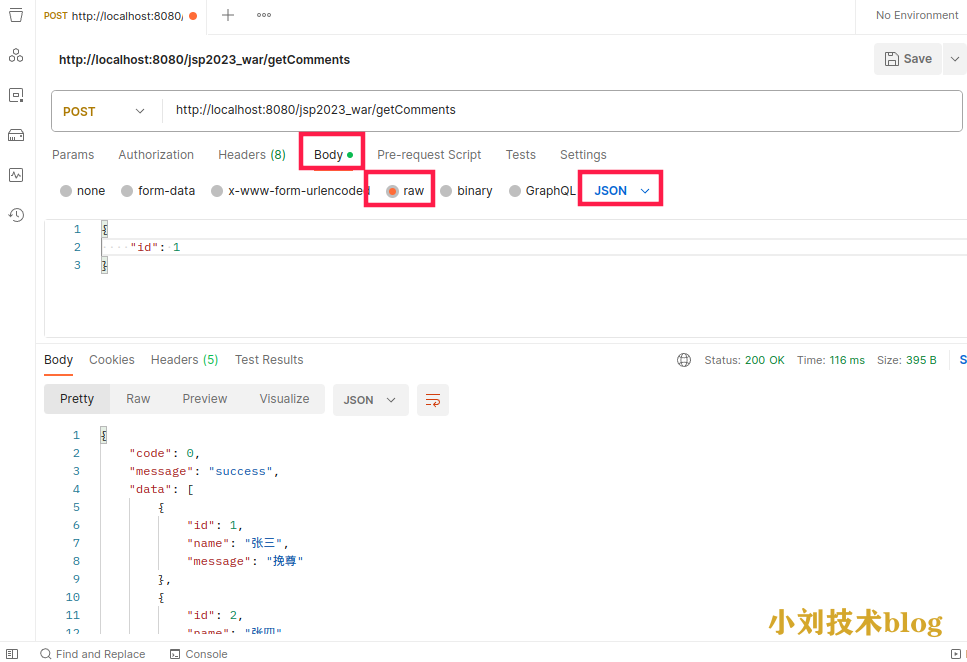Toggle word wrap icon in response toolbar
967x662 pixels.
433,400
